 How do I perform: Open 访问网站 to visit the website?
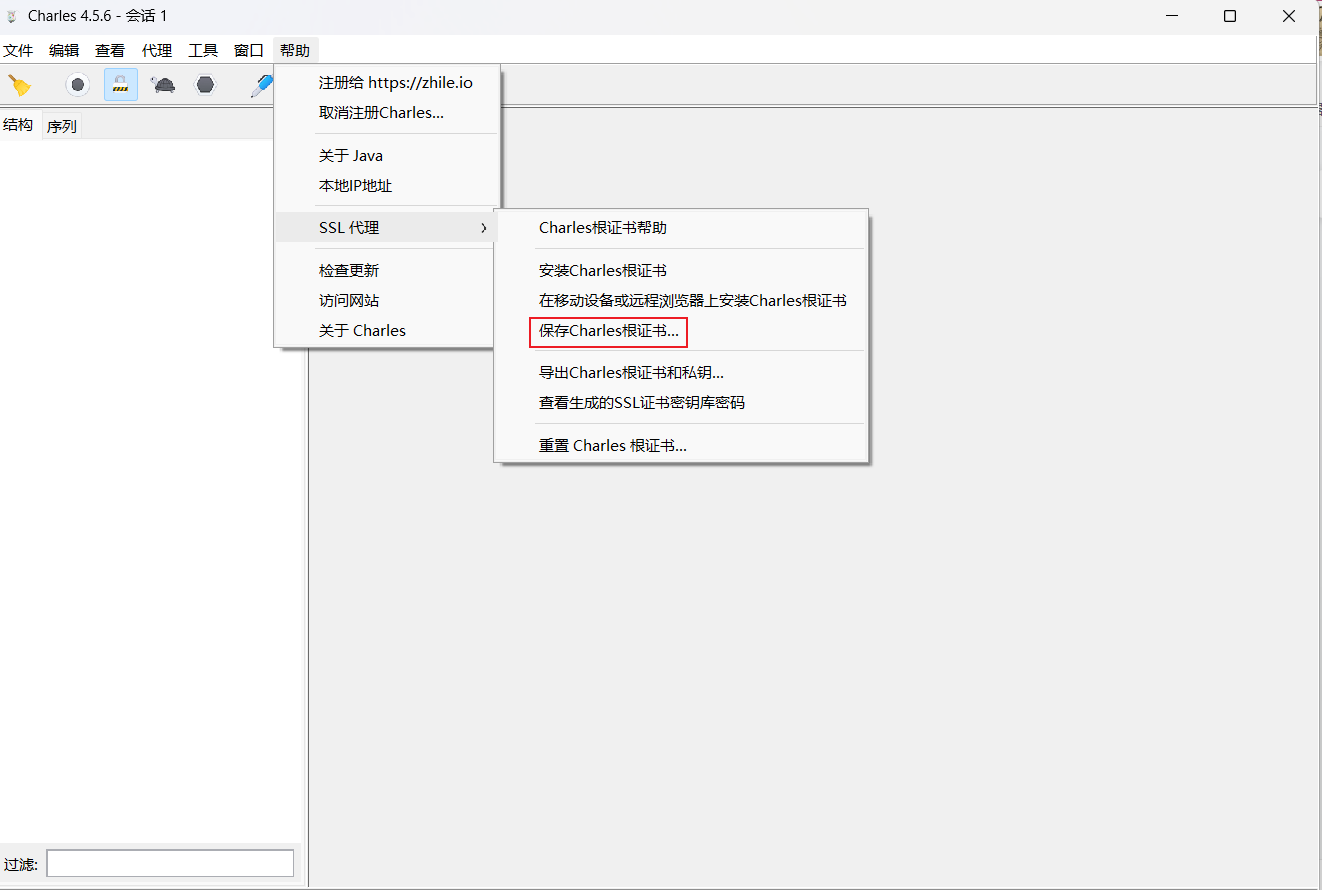pyautogui.click(x=348, y=299)
